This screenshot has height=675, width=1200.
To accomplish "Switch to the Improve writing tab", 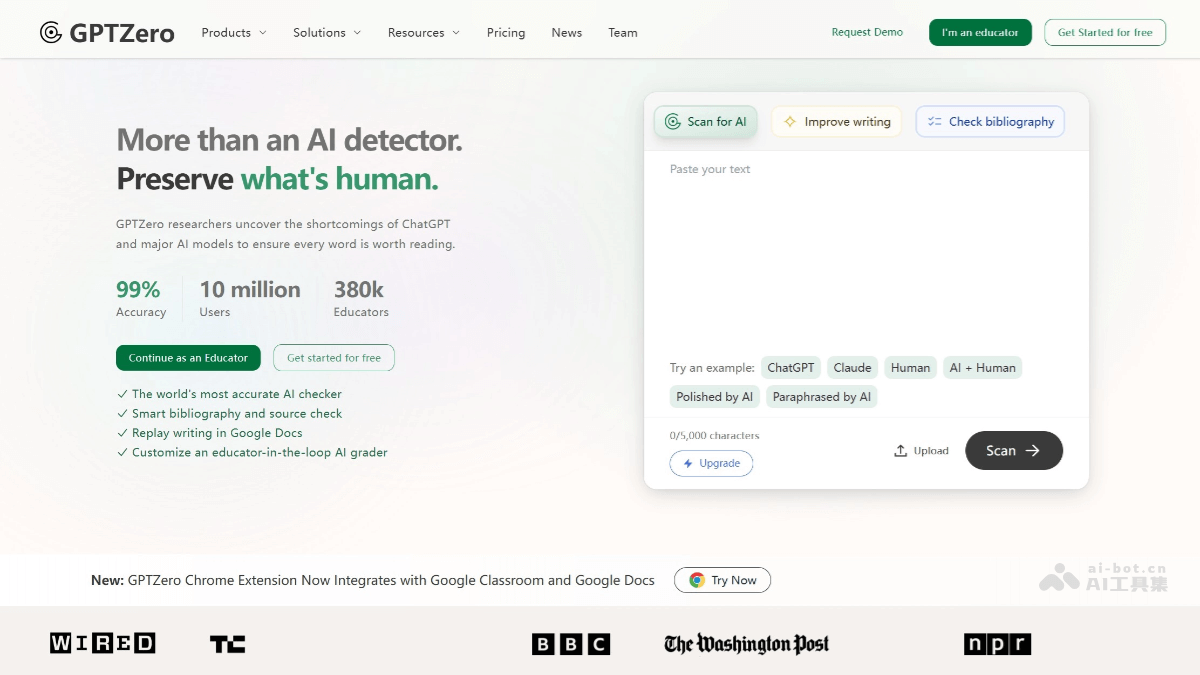I will (836, 122).
